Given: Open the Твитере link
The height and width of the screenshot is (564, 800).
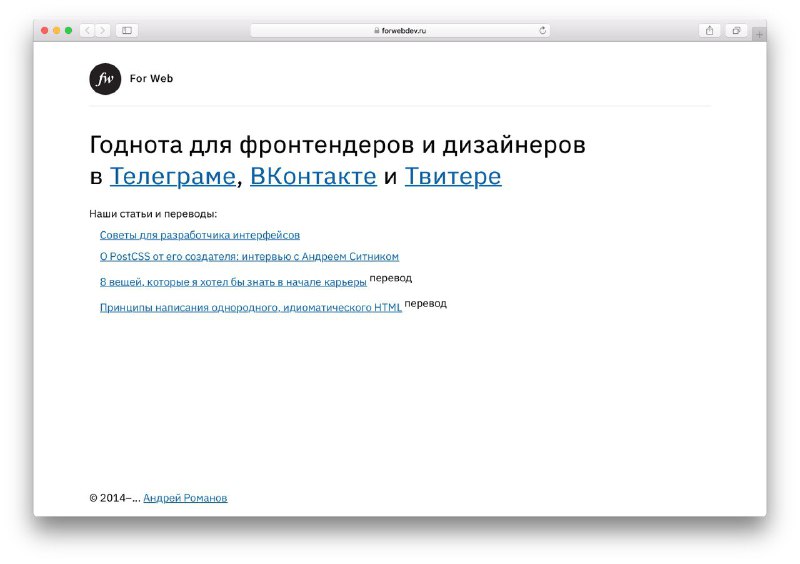Looking at the screenshot, I should point(453,177).
